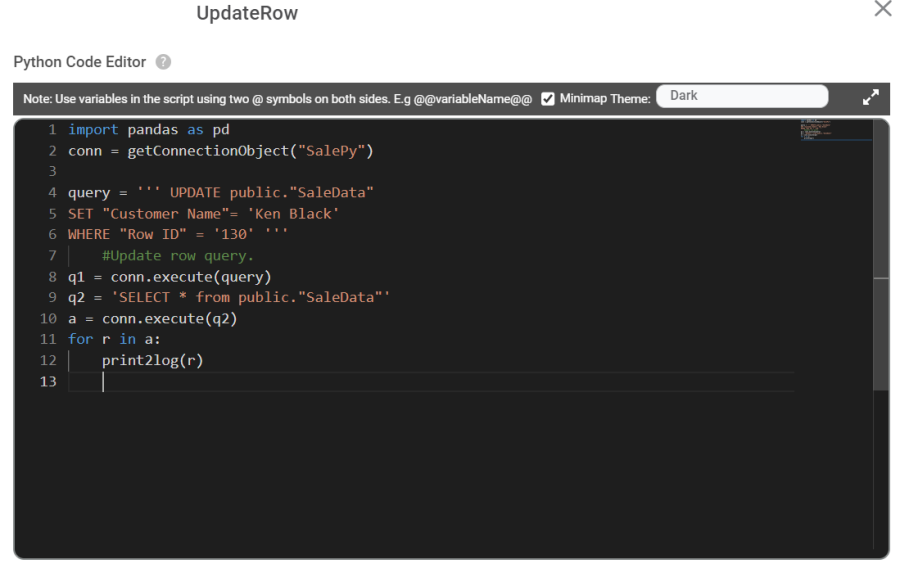The height and width of the screenshot is (573, 900).
Task: Click the 'Ken Black' value on line 5
Action: (x=293, y=214)
